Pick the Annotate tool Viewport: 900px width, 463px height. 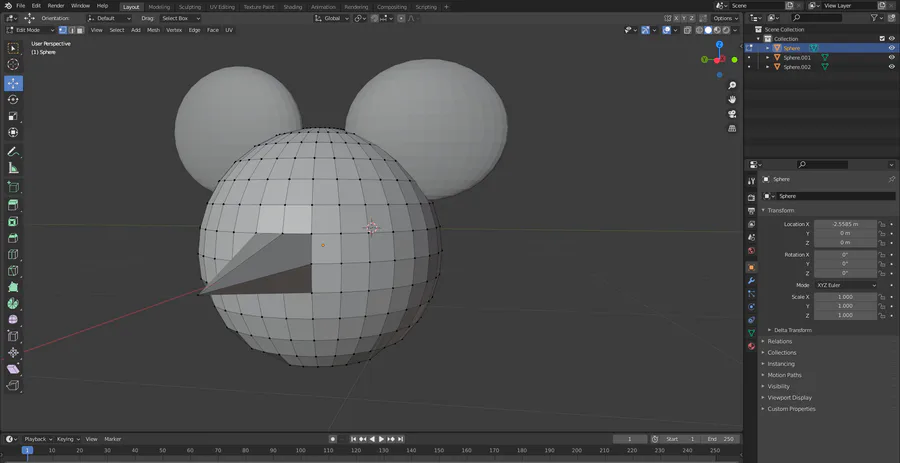13,152
